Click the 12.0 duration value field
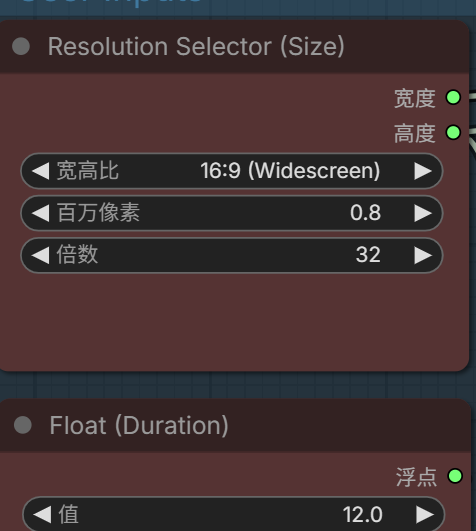Screen dimensions: 476x531 (x=234, y=514)
